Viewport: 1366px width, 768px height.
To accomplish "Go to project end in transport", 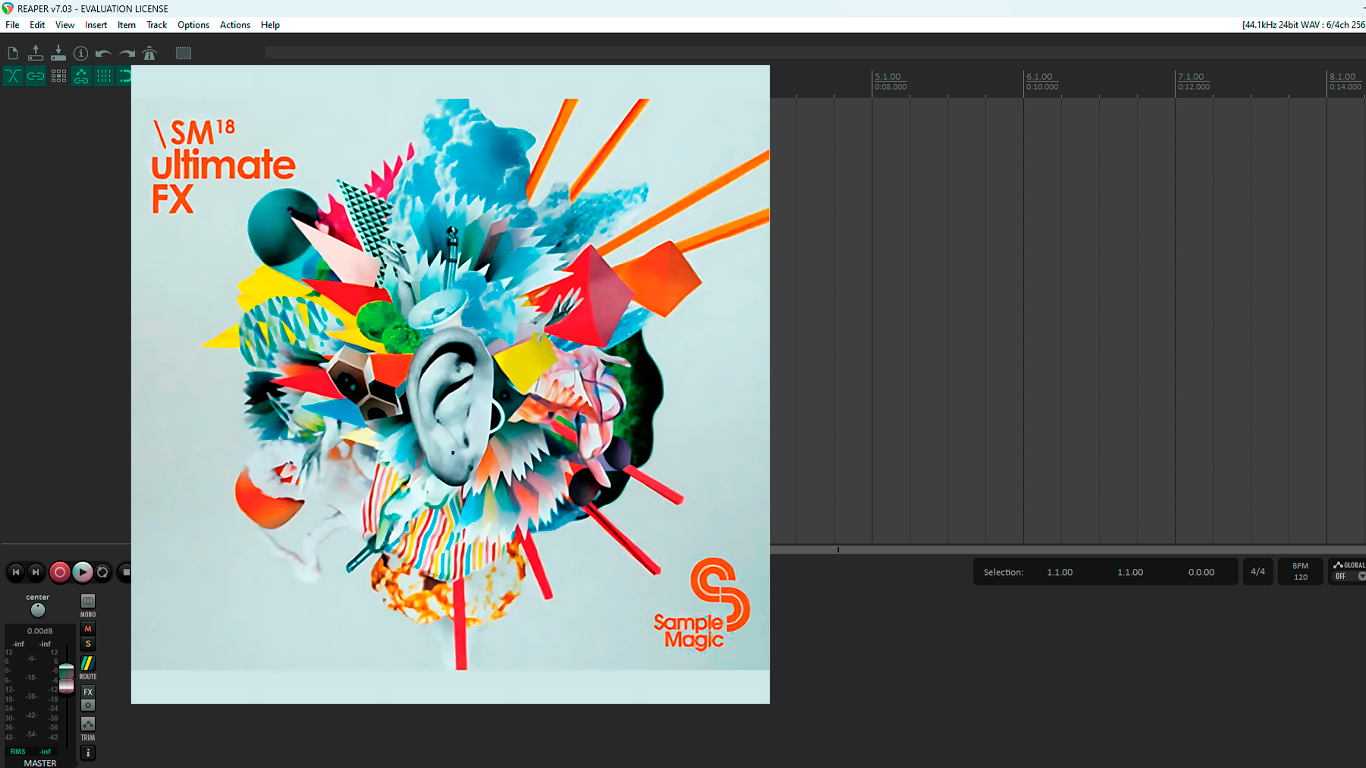I will [36, 572].
